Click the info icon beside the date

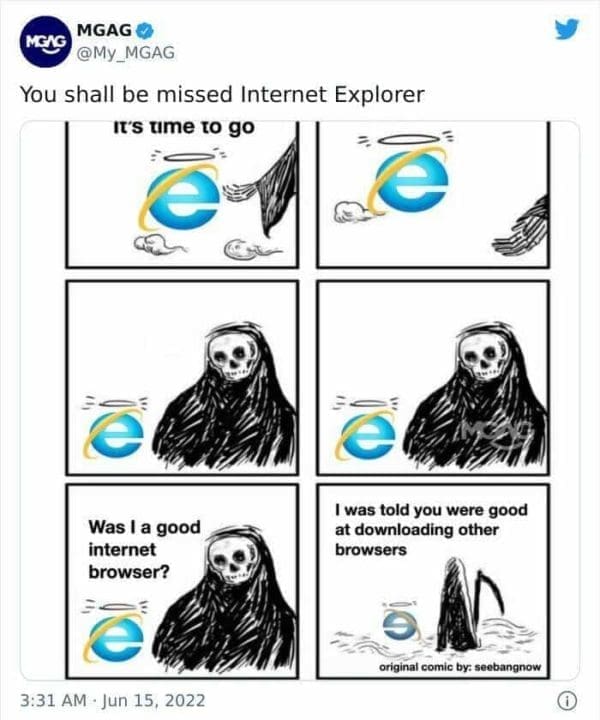(x=566, y=701)
